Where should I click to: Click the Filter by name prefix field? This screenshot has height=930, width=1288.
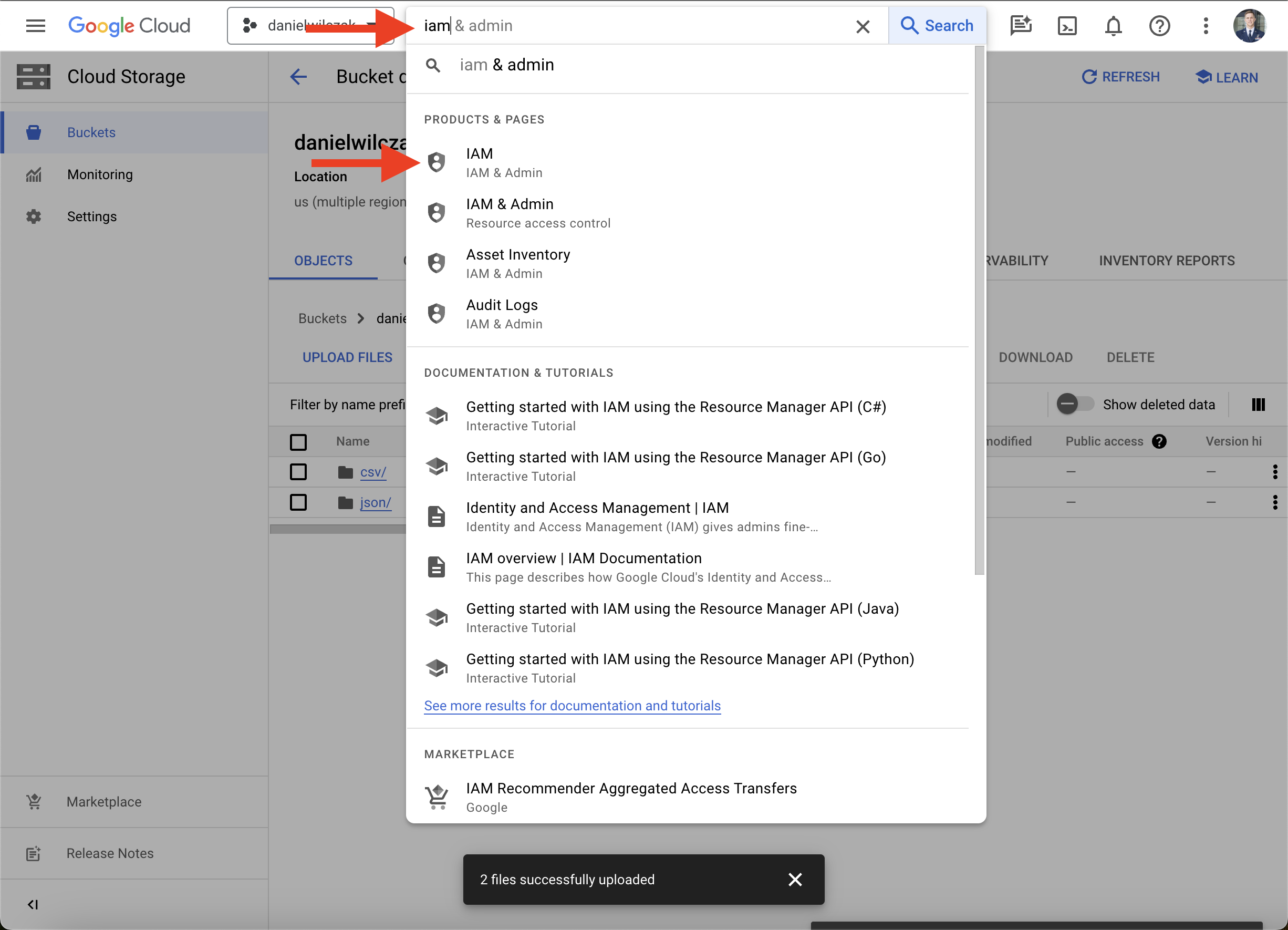click(x=348, y=405)
